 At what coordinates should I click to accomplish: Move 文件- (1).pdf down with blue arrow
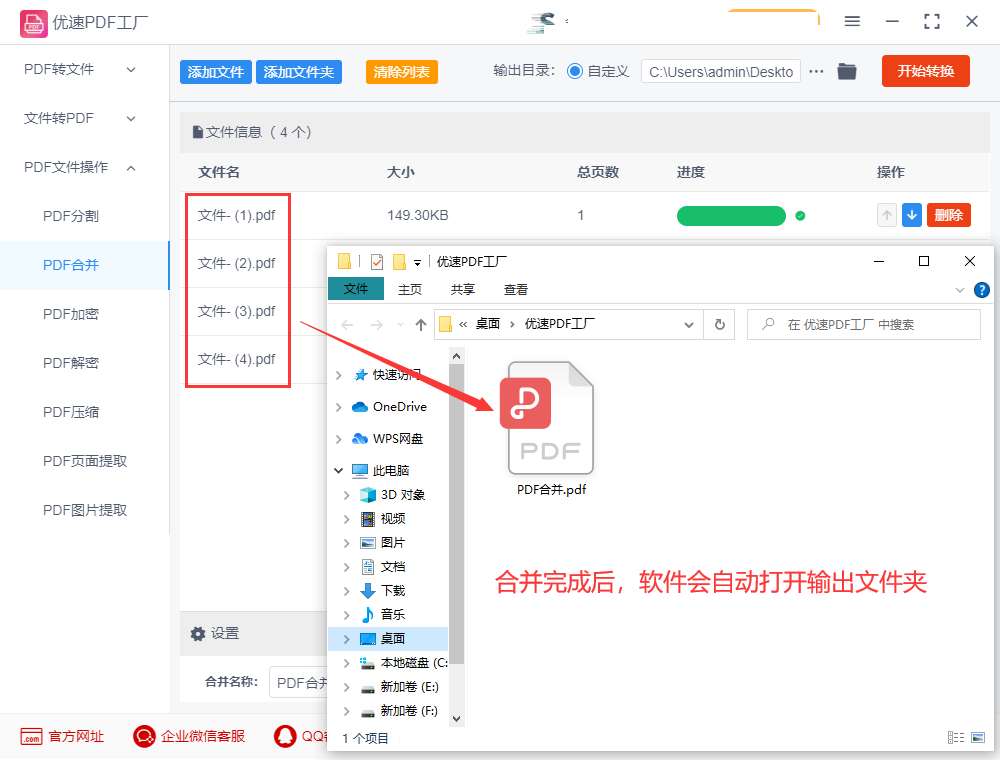tap(912, 215)
